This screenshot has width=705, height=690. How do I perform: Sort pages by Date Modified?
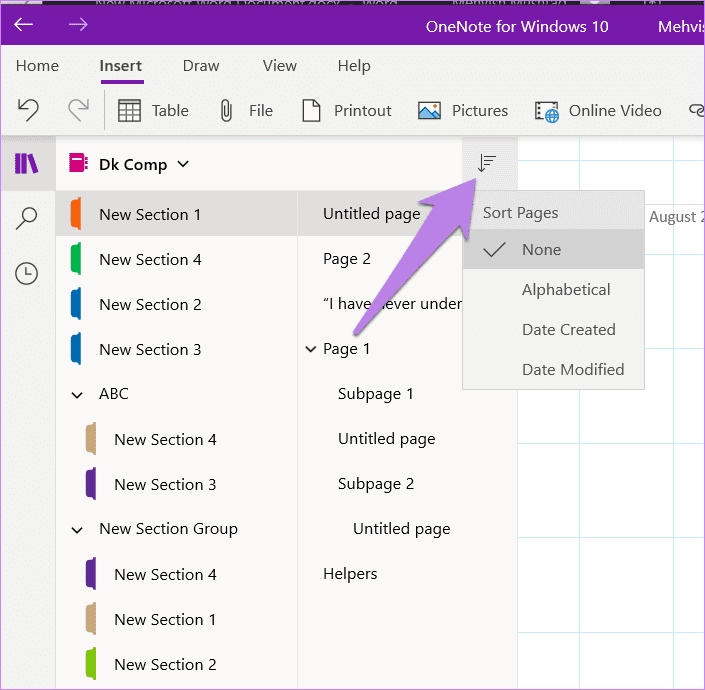coord(553,369)
